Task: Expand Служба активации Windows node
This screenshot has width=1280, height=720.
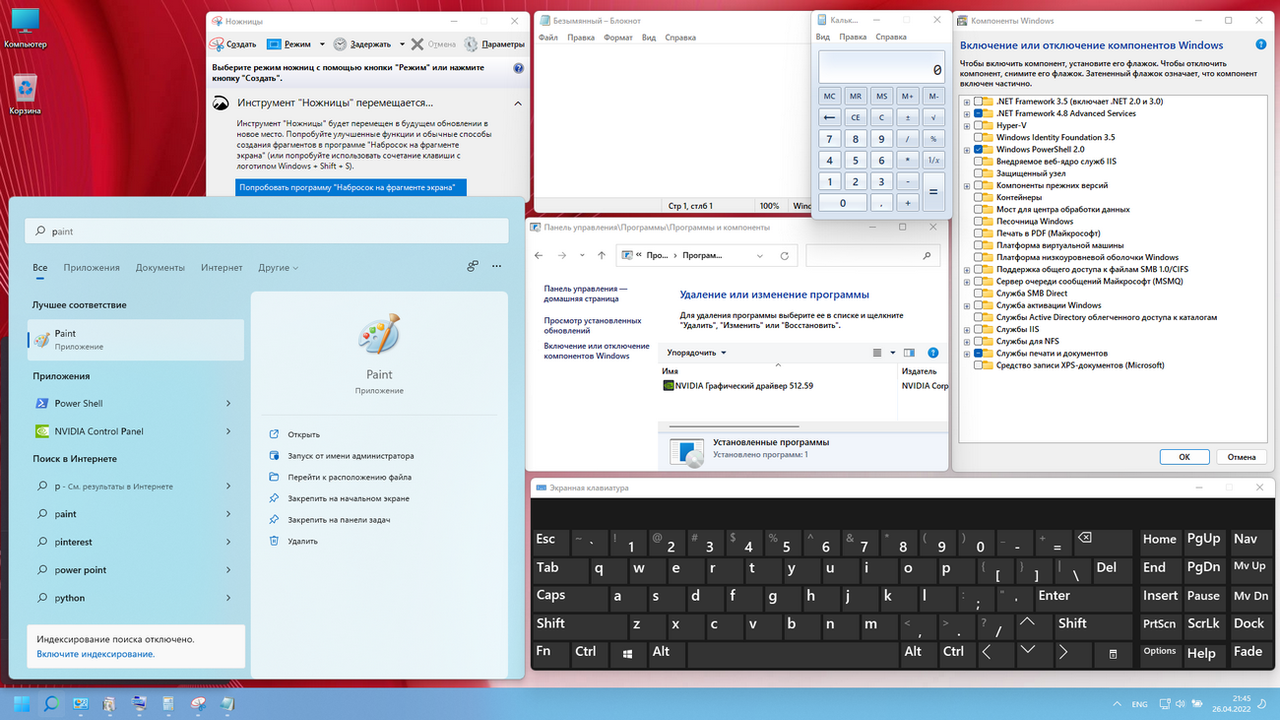Action: click(966, 306)
